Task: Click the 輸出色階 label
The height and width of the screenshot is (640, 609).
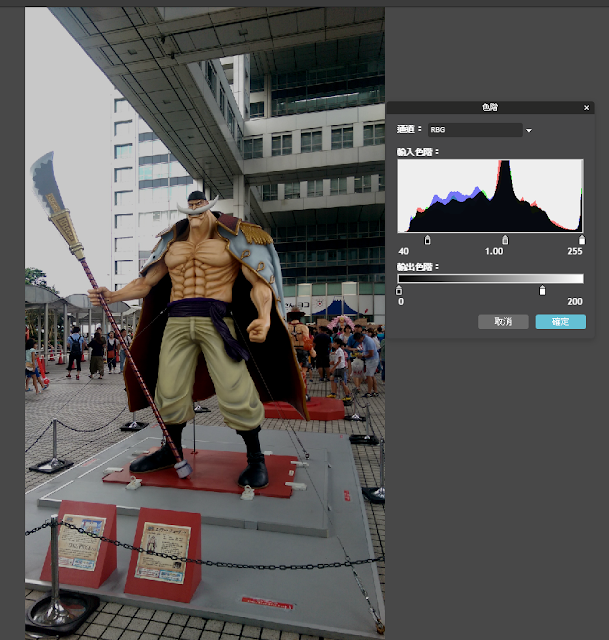Action: [418, 267]
